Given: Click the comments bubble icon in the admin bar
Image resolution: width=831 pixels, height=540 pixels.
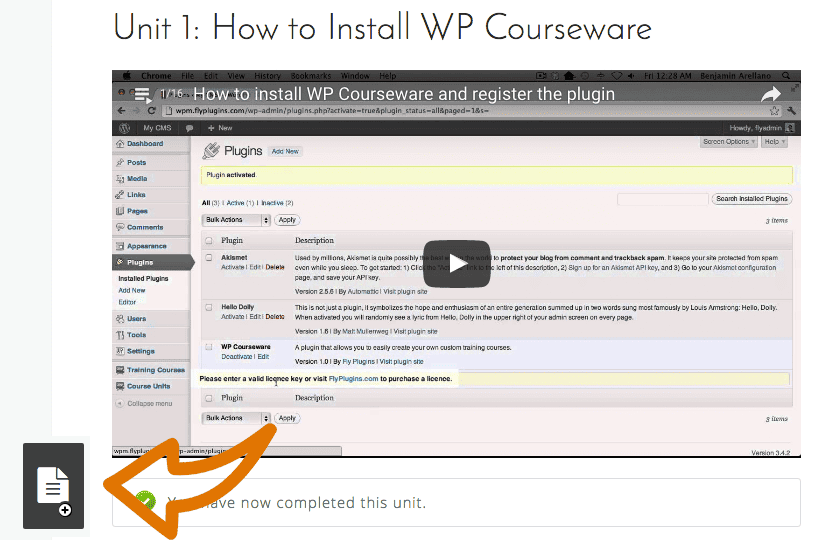Looking at the screenshot, I should point(189,128).
